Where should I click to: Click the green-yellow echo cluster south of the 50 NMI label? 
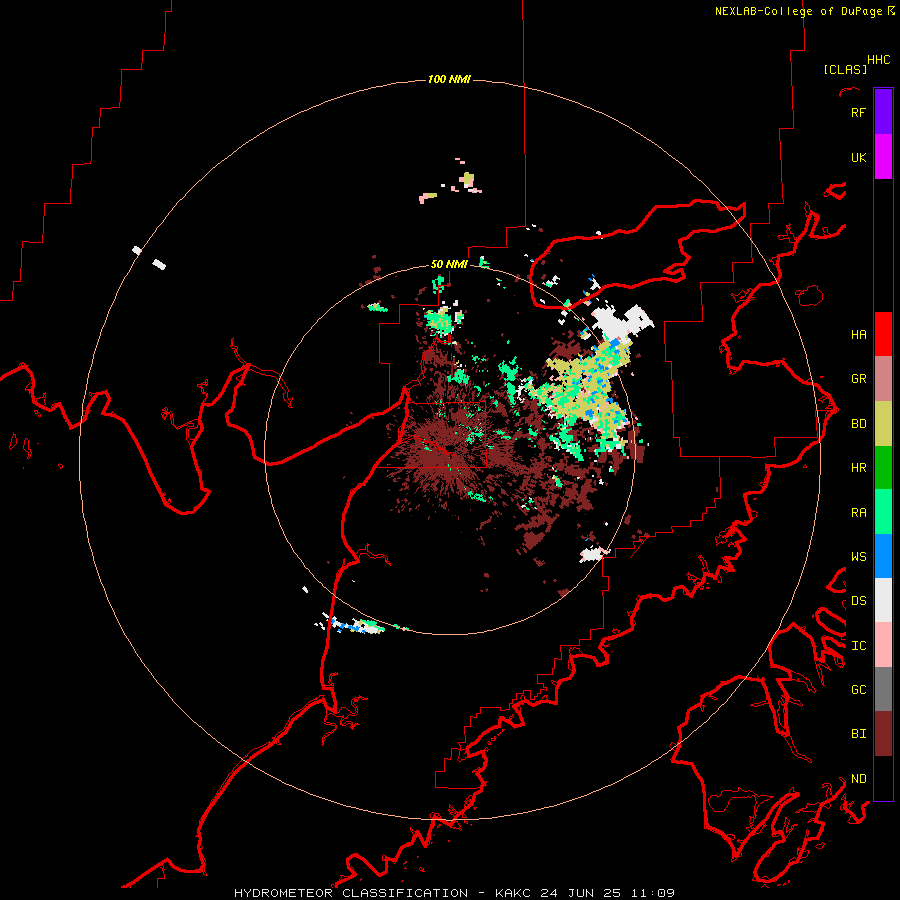click(x=443, y=320)
